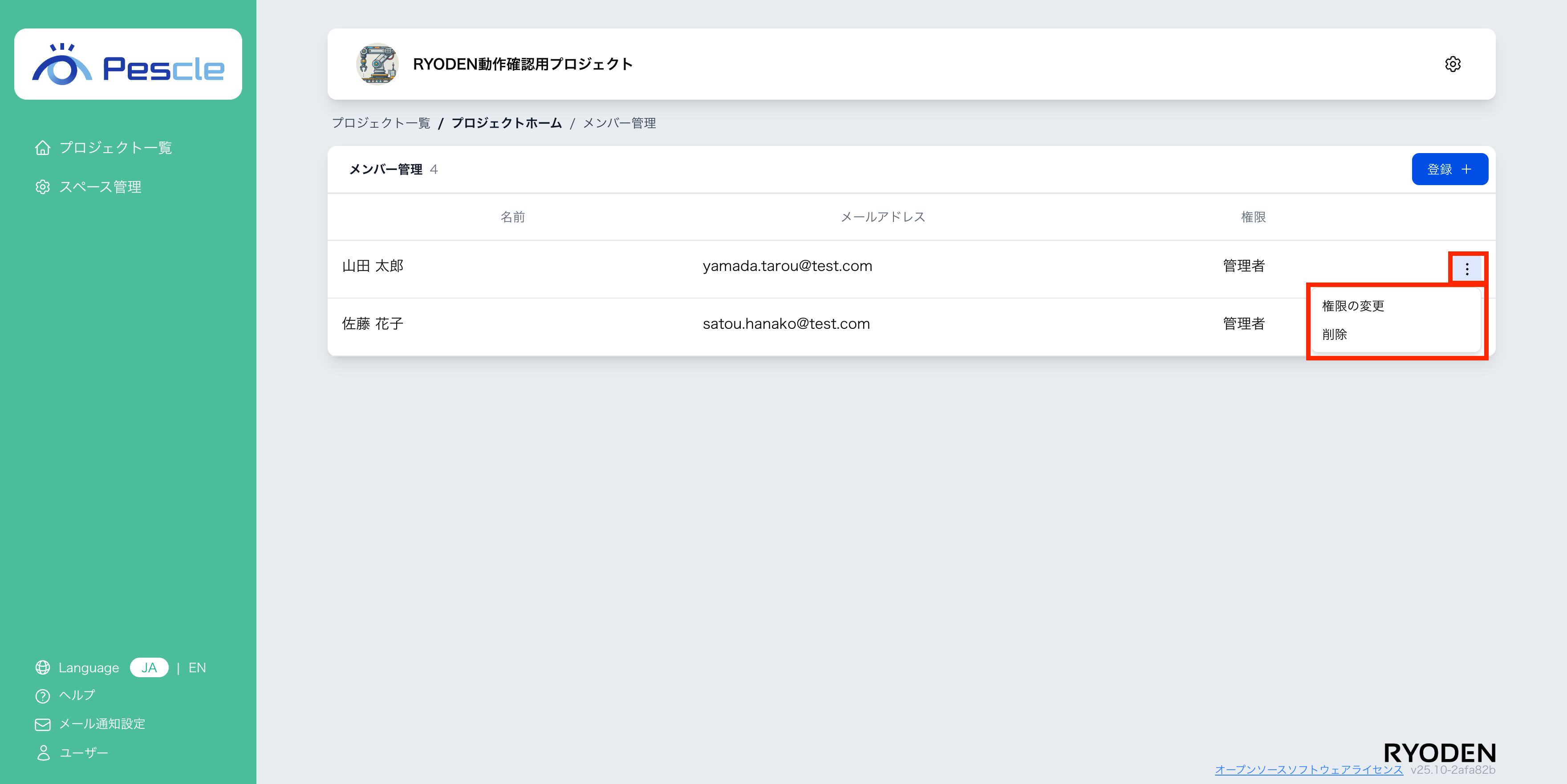Open project settings with the top-right gear icon

(1453, 64)
